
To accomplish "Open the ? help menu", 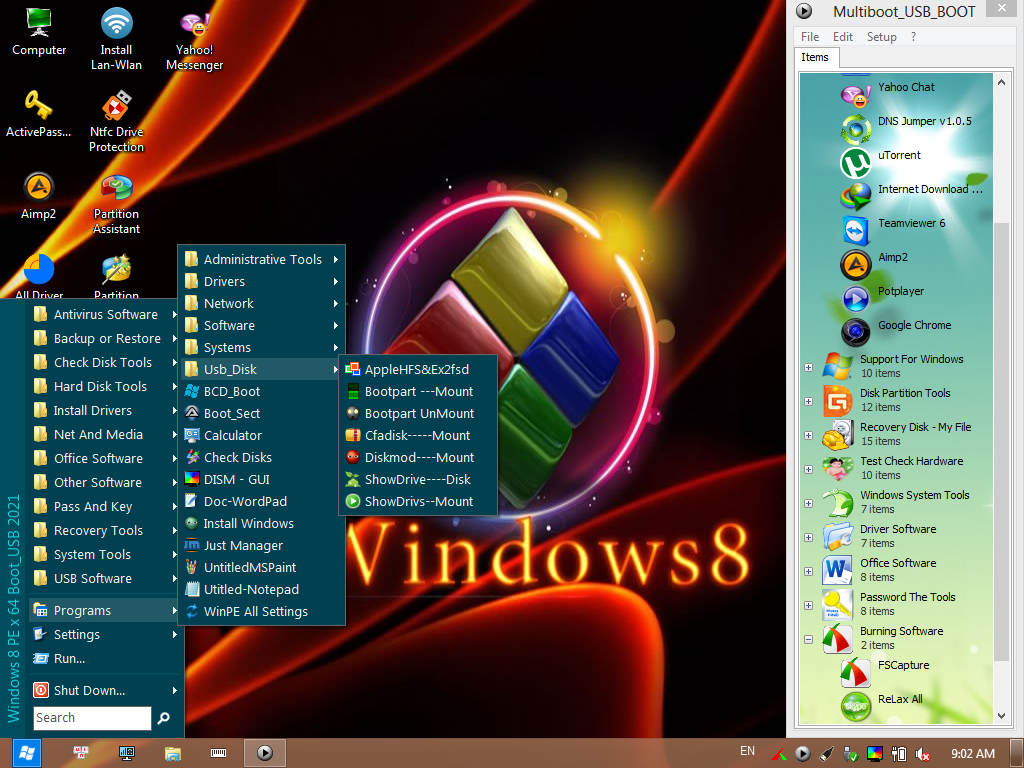I will tap(913, 37).
